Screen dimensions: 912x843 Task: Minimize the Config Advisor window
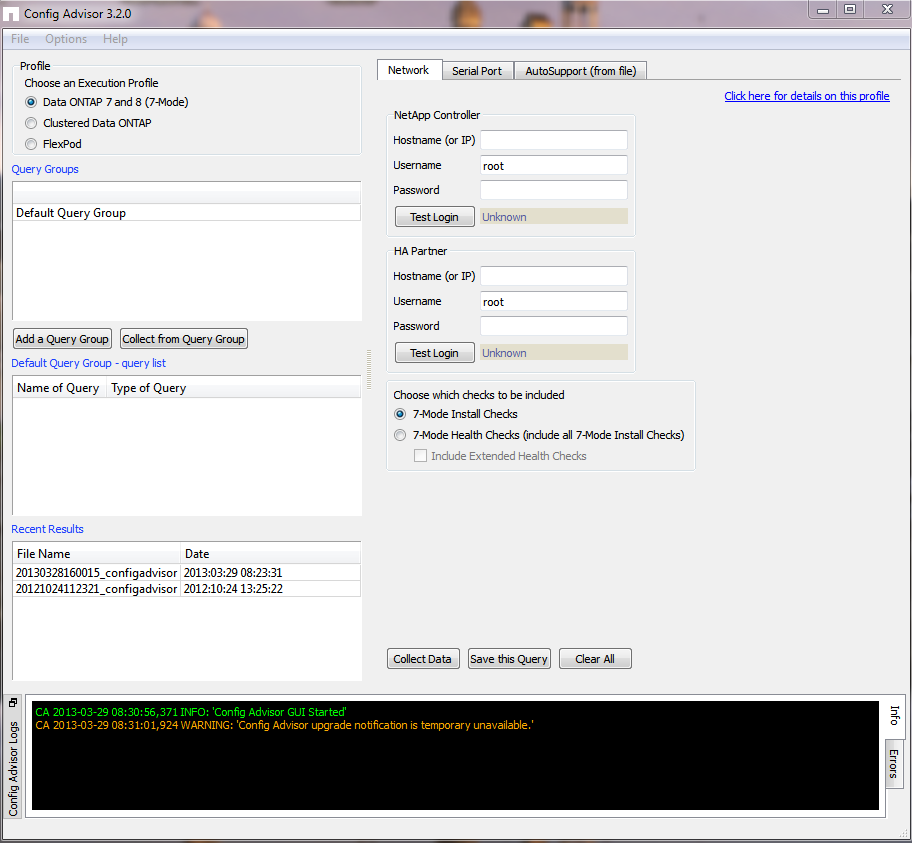click(822, 10)
